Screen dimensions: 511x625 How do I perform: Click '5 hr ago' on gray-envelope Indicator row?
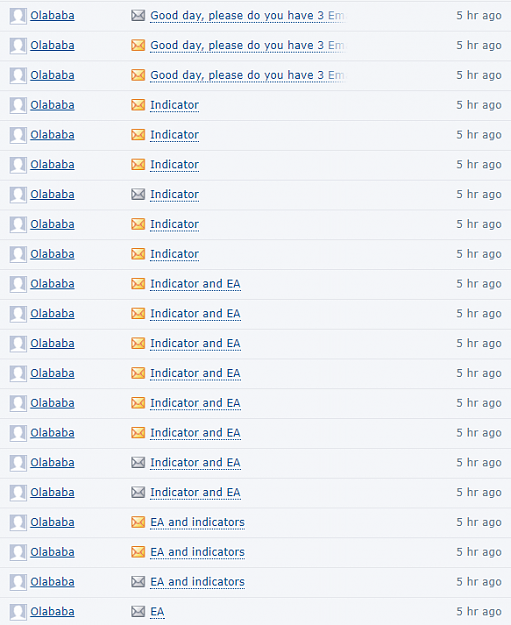point(479,195)
